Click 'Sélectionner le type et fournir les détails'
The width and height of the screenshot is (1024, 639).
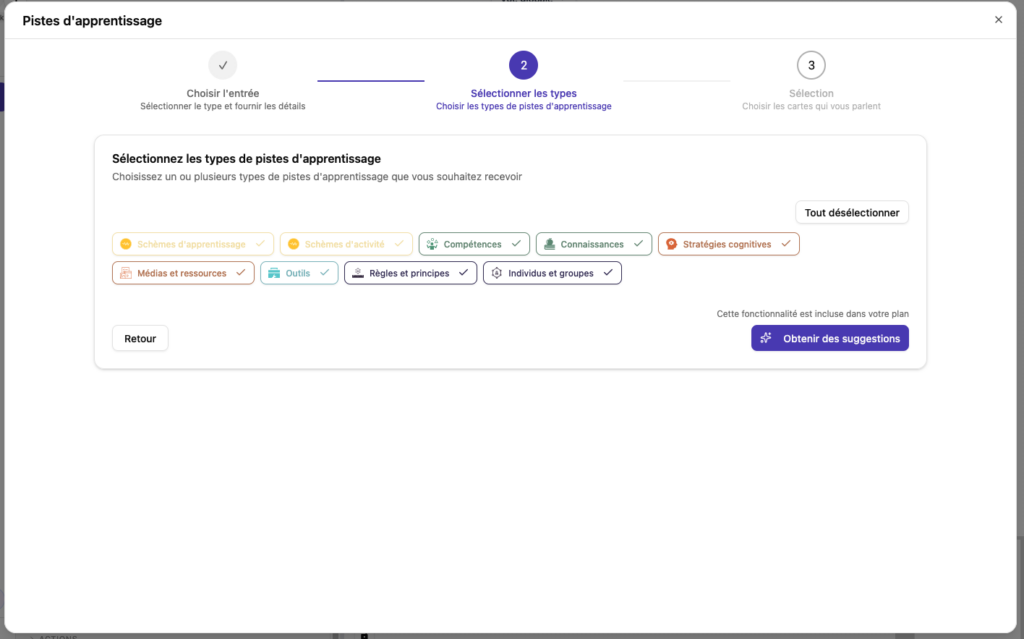point(223,106)
